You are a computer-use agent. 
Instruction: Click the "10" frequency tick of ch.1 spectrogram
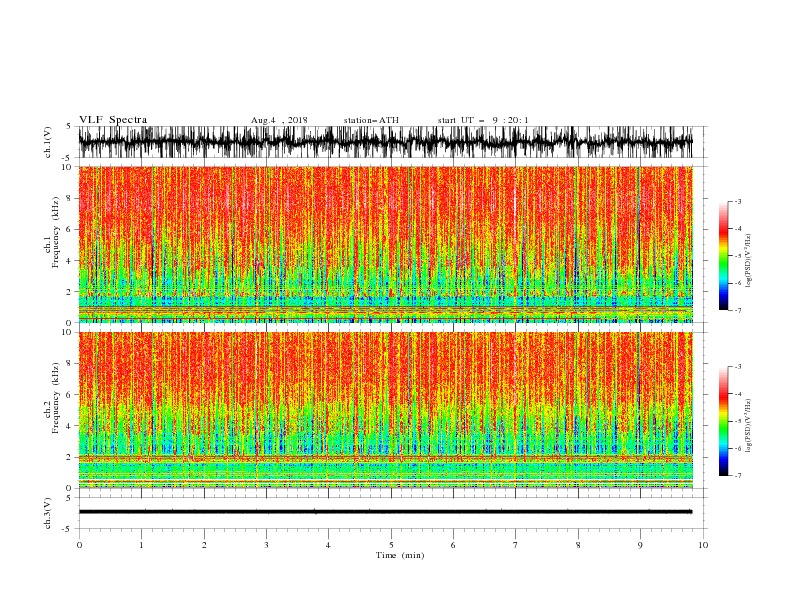click(66, 167)
